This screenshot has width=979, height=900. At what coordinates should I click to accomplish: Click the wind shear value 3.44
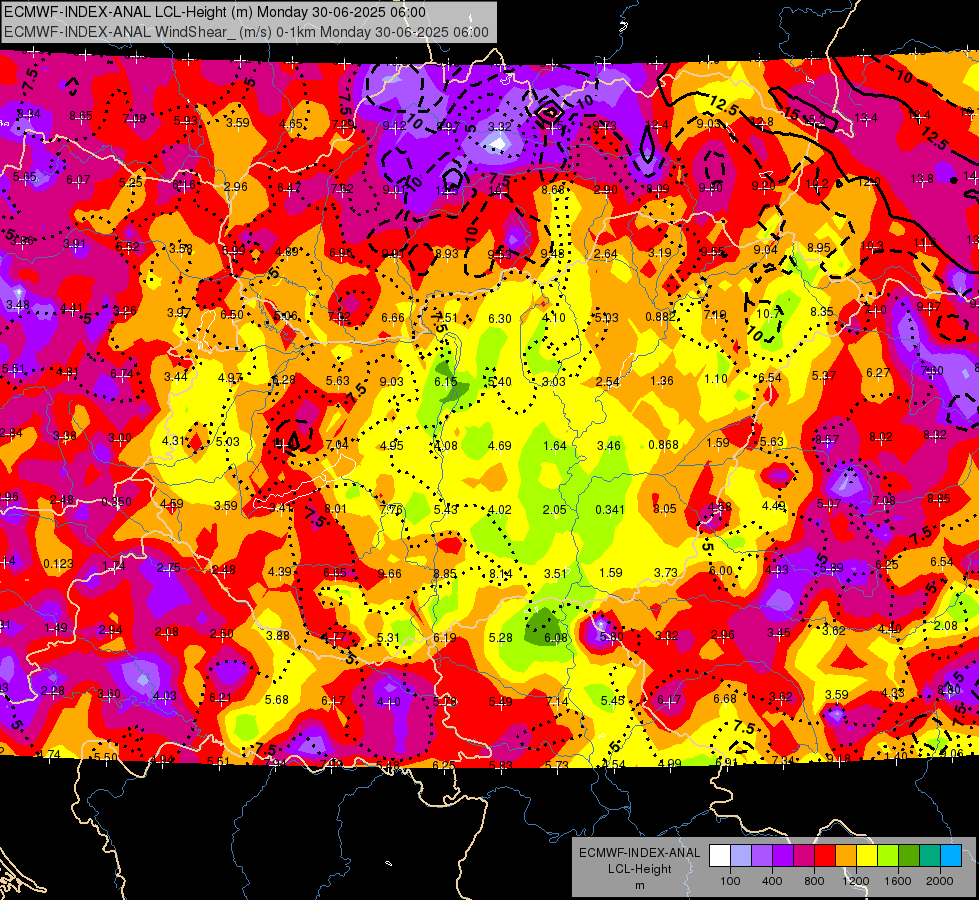click(175, 376)
